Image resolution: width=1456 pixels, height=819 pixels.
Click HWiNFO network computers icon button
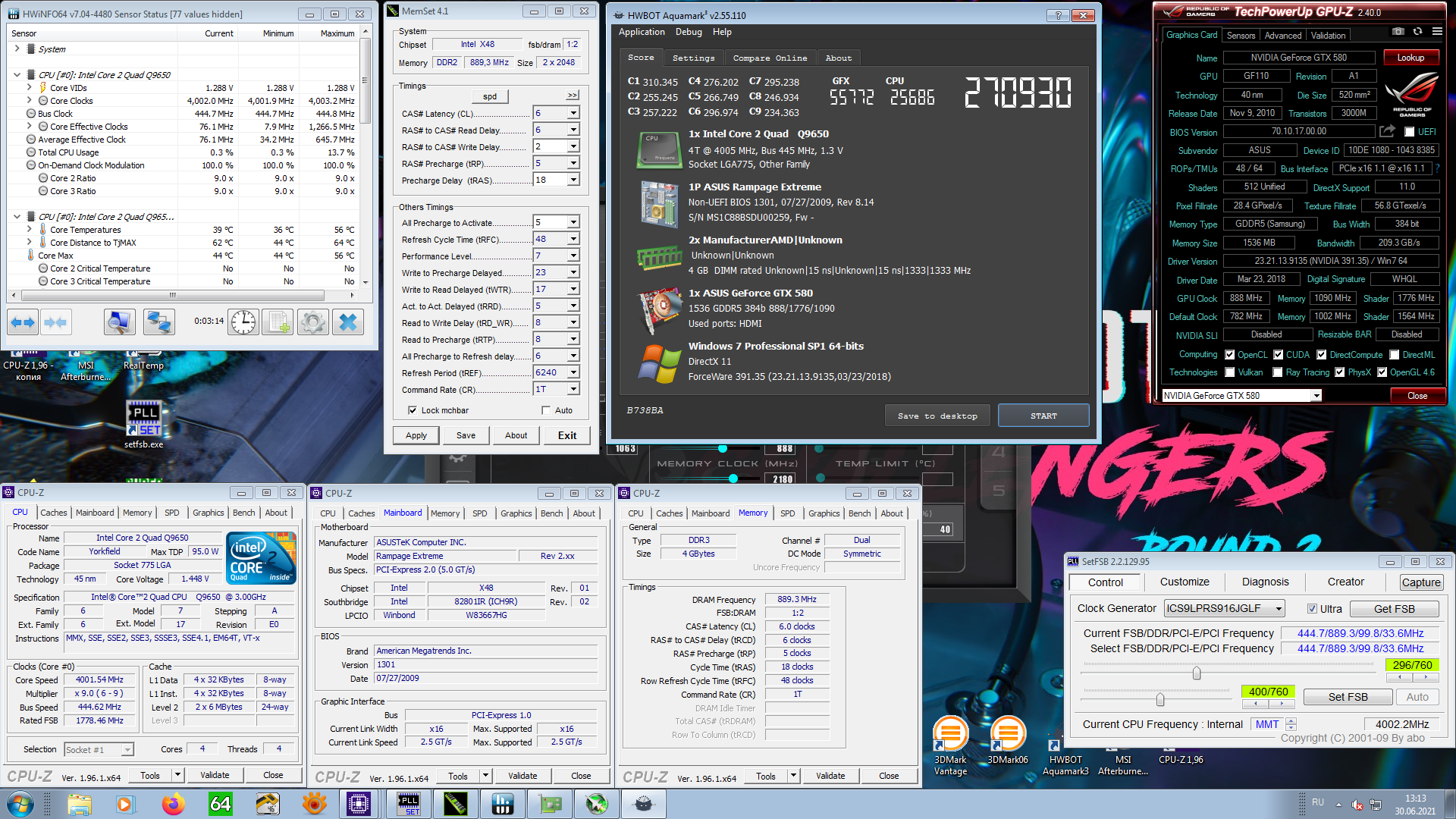point(158,322)
